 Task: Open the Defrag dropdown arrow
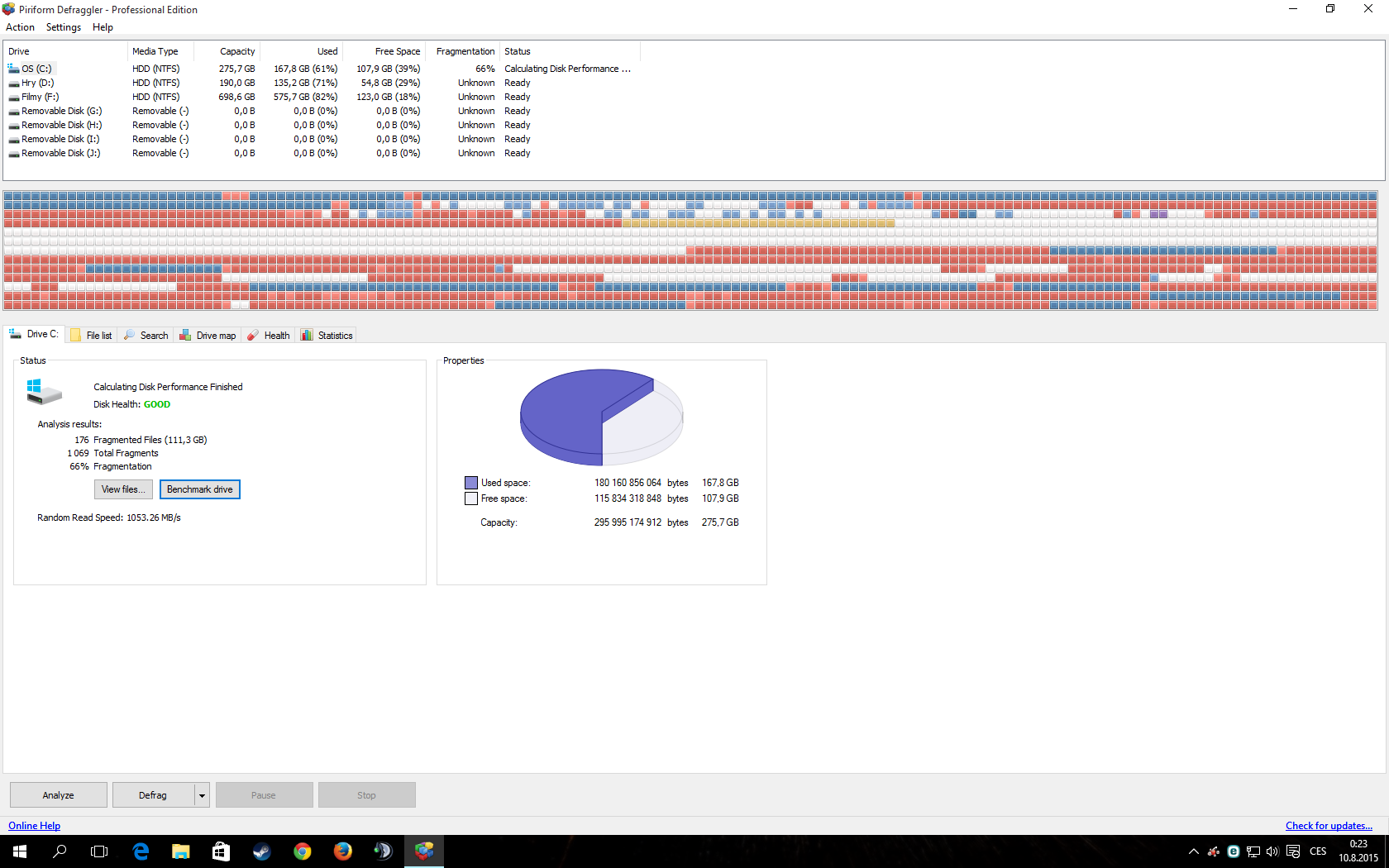point(202,795)
